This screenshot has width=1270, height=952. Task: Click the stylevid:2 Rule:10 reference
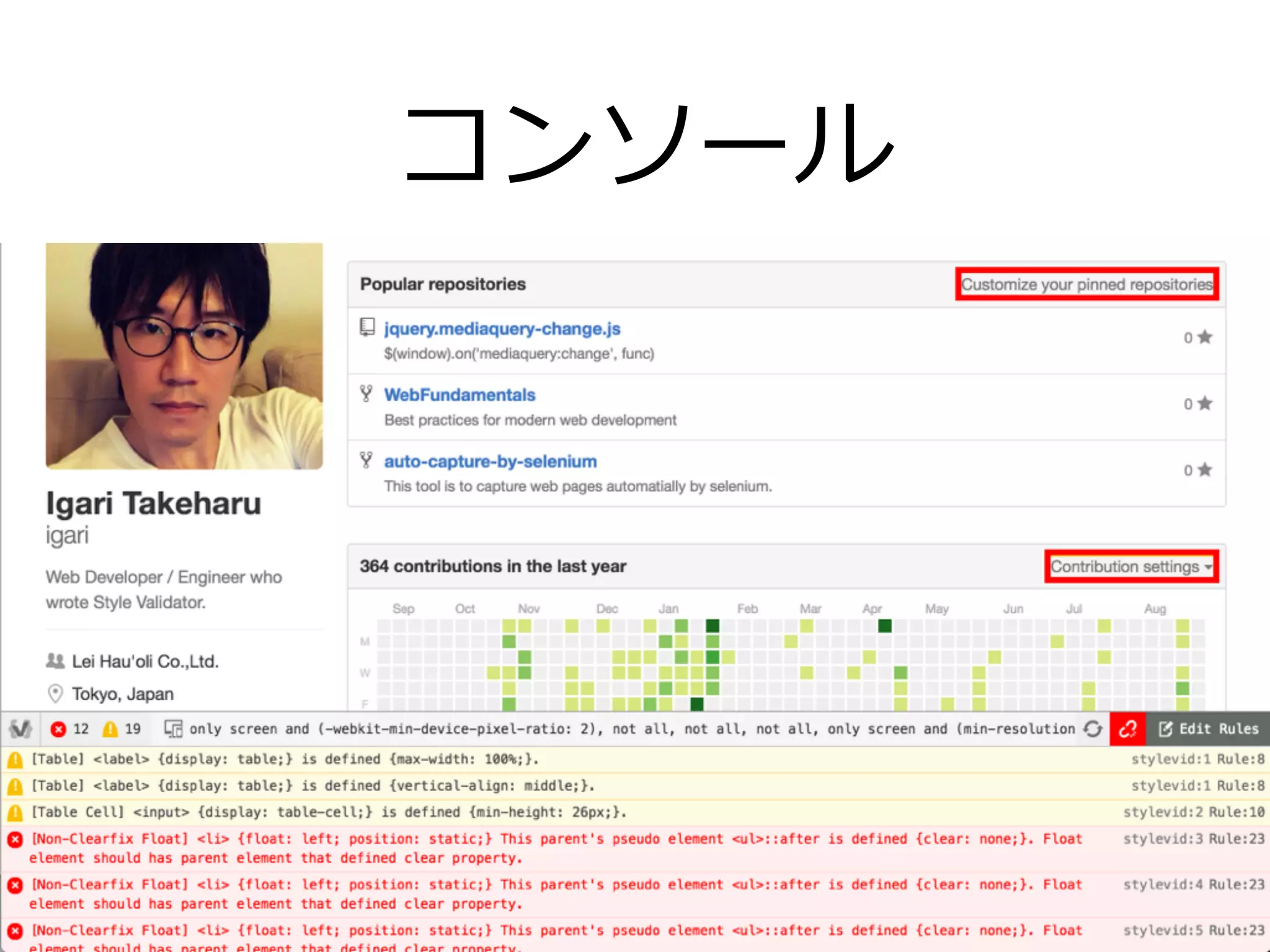[1194, 812]
